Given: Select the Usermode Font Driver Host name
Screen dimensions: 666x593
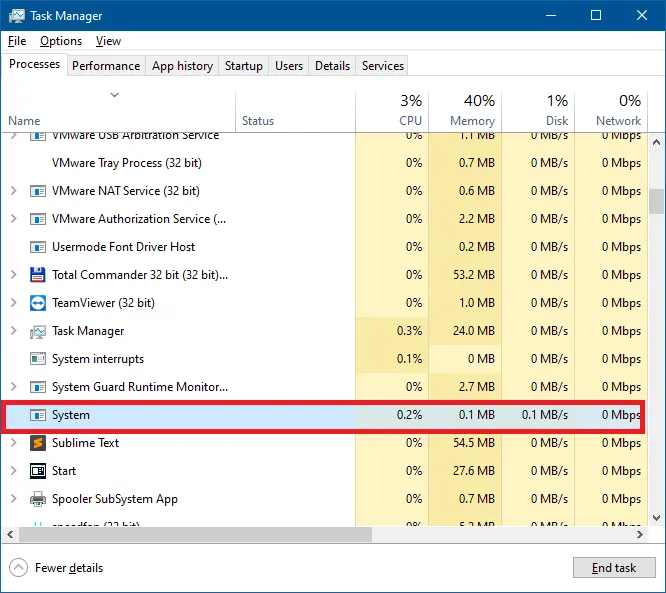Looking at the screenshot, I should (123, 247).
